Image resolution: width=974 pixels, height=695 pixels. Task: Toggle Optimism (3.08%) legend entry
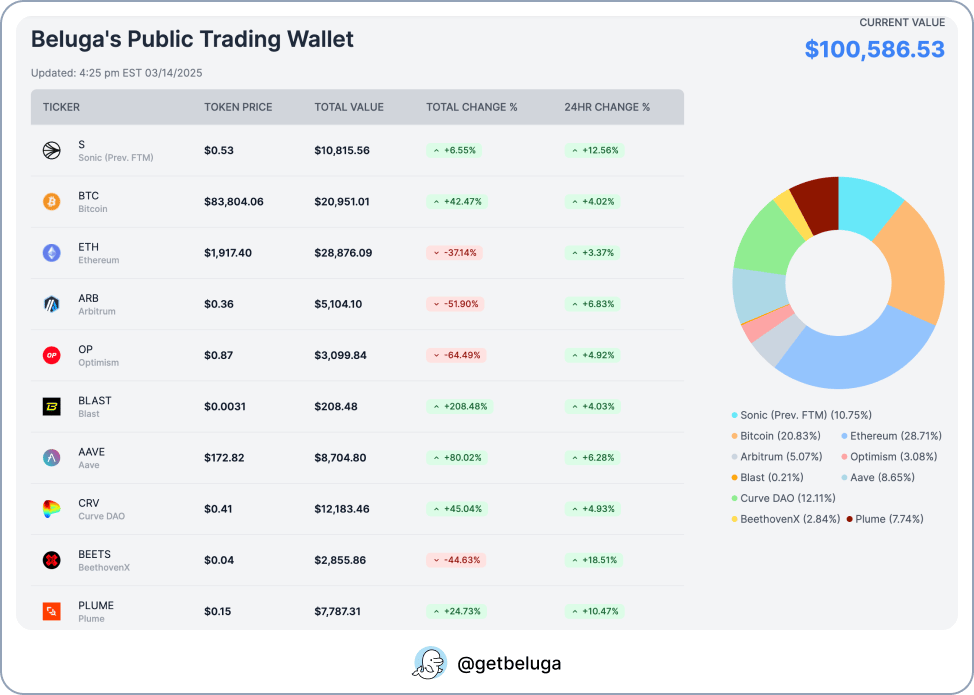click(x=889, y=457)
